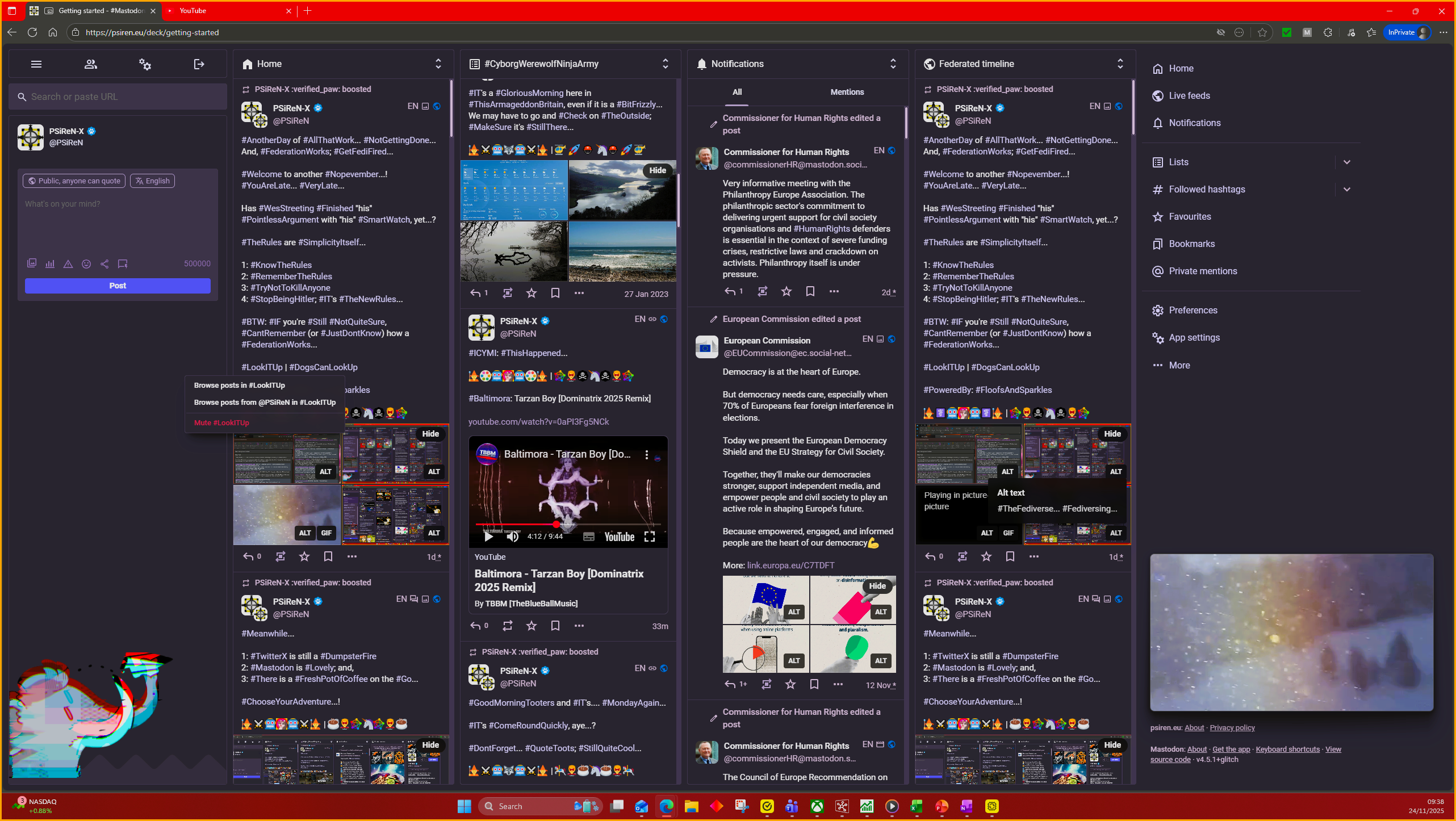
Task: Expand the Lists section chevron
Action: point(1346,162)
